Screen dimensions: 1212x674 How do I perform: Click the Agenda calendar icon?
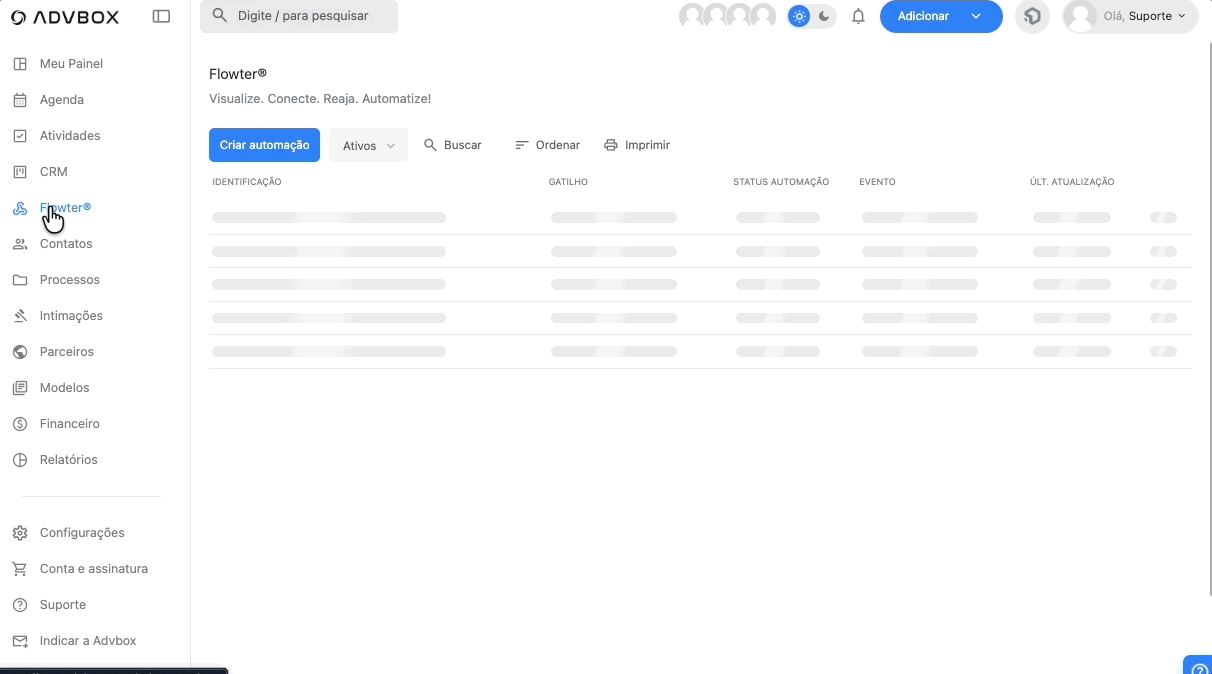pyautogui.click(x=20, y=100)
